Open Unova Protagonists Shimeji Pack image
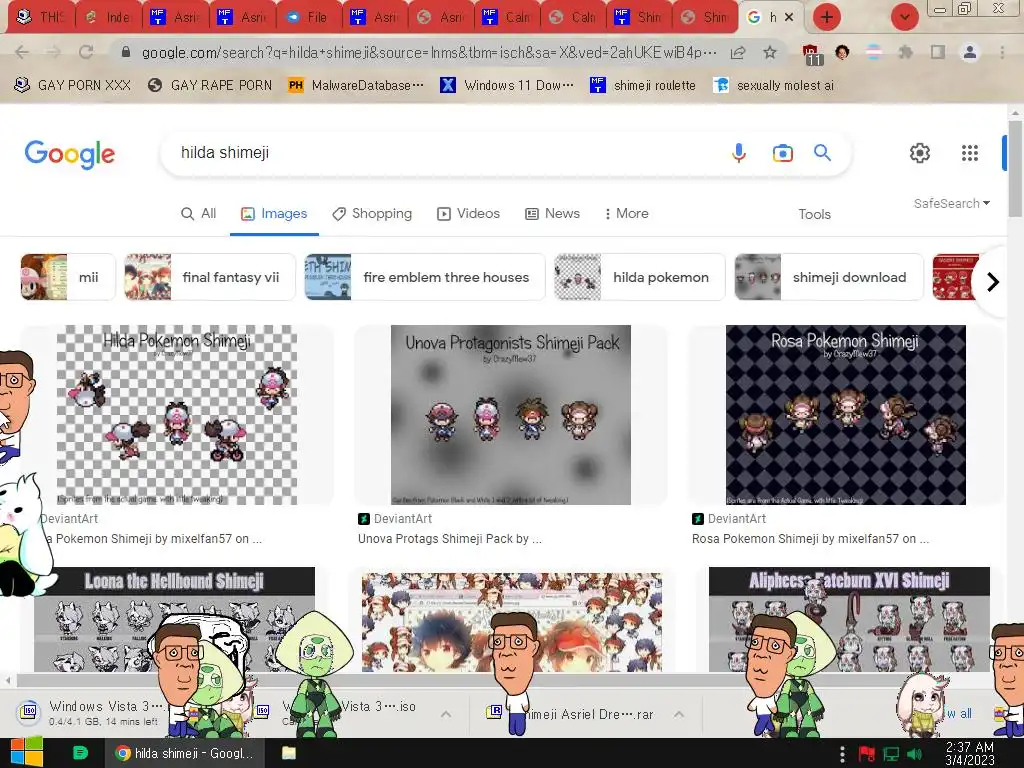Screen dimensions: 1024x768 point(511,415)
